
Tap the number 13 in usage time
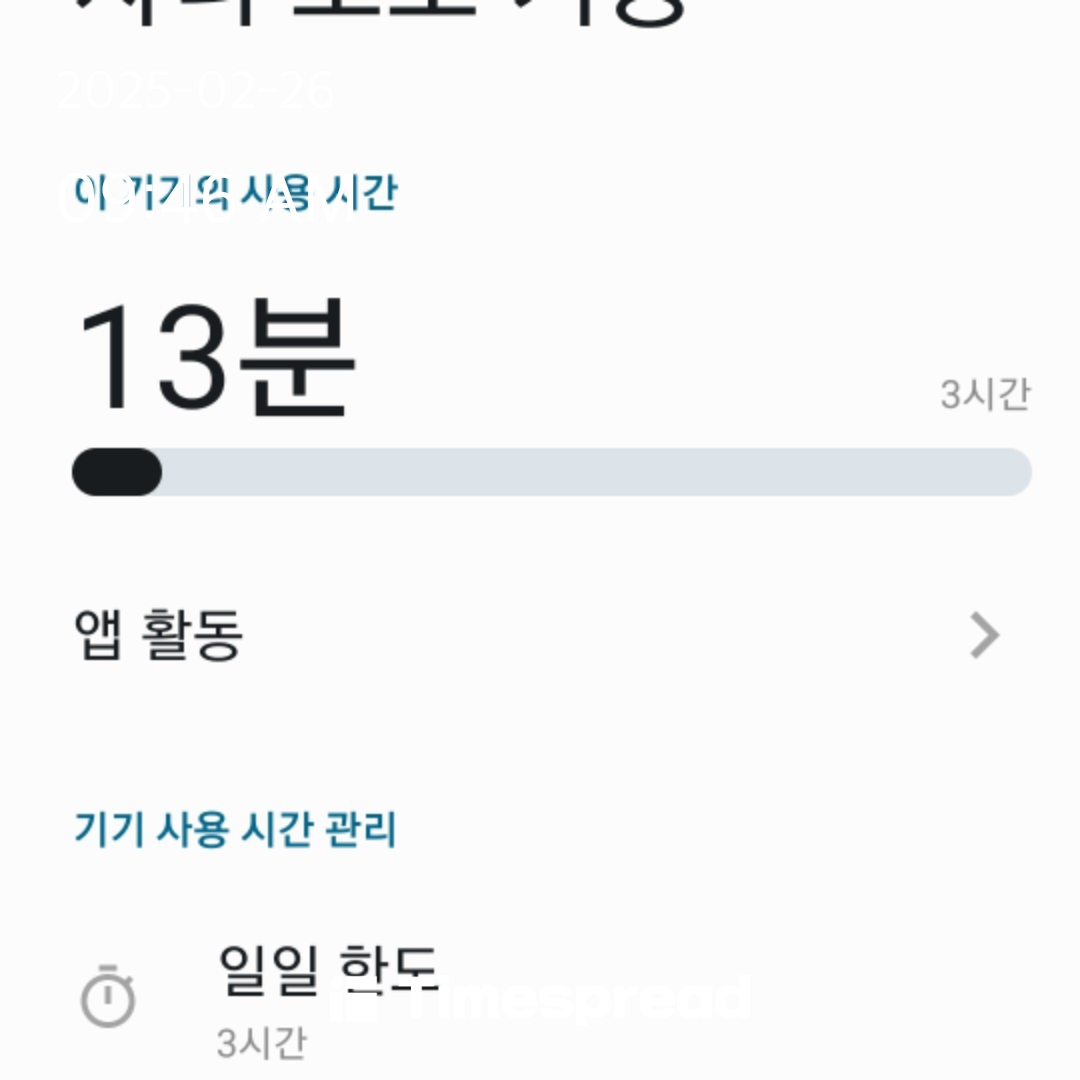(153, 358)
